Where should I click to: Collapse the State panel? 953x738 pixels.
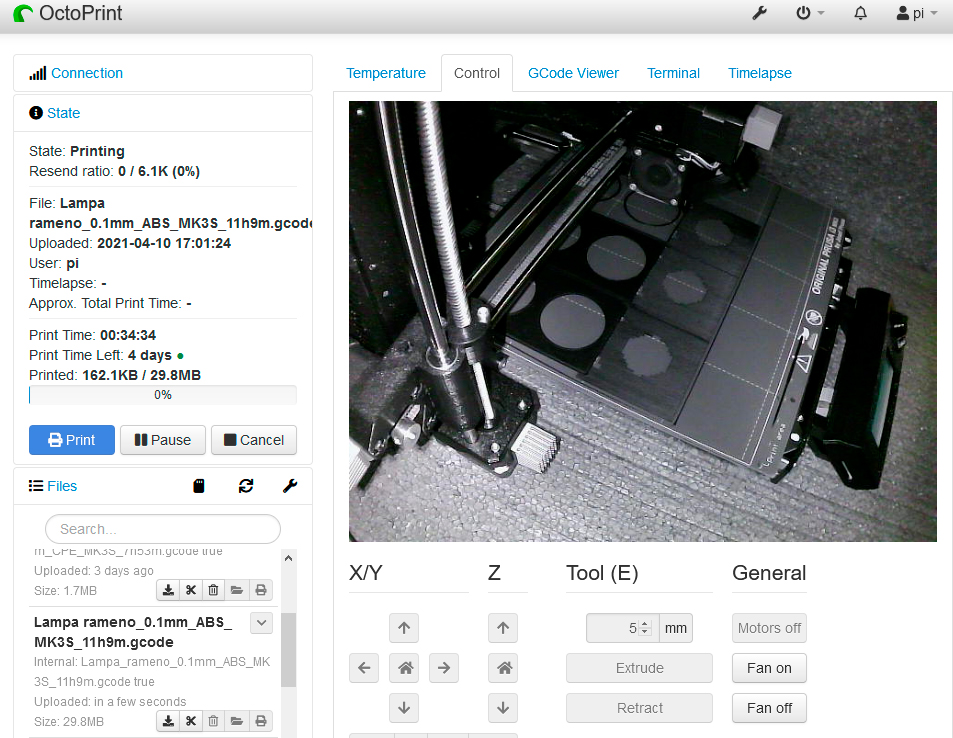point(63,113)
